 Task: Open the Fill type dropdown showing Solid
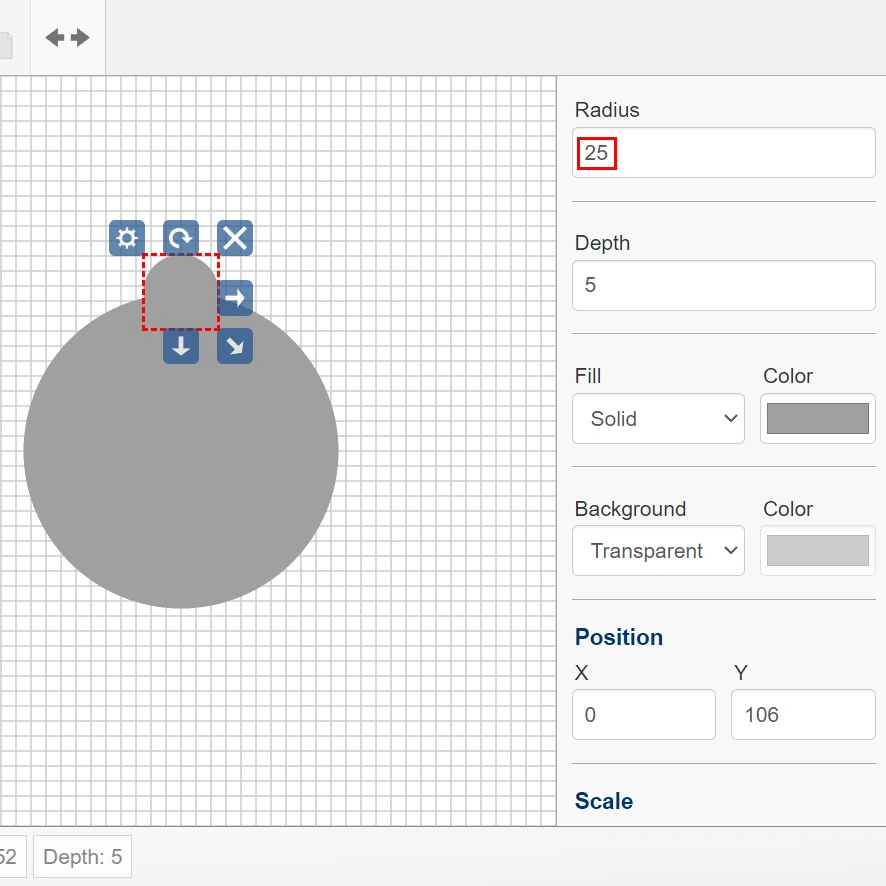pos(658,419)
